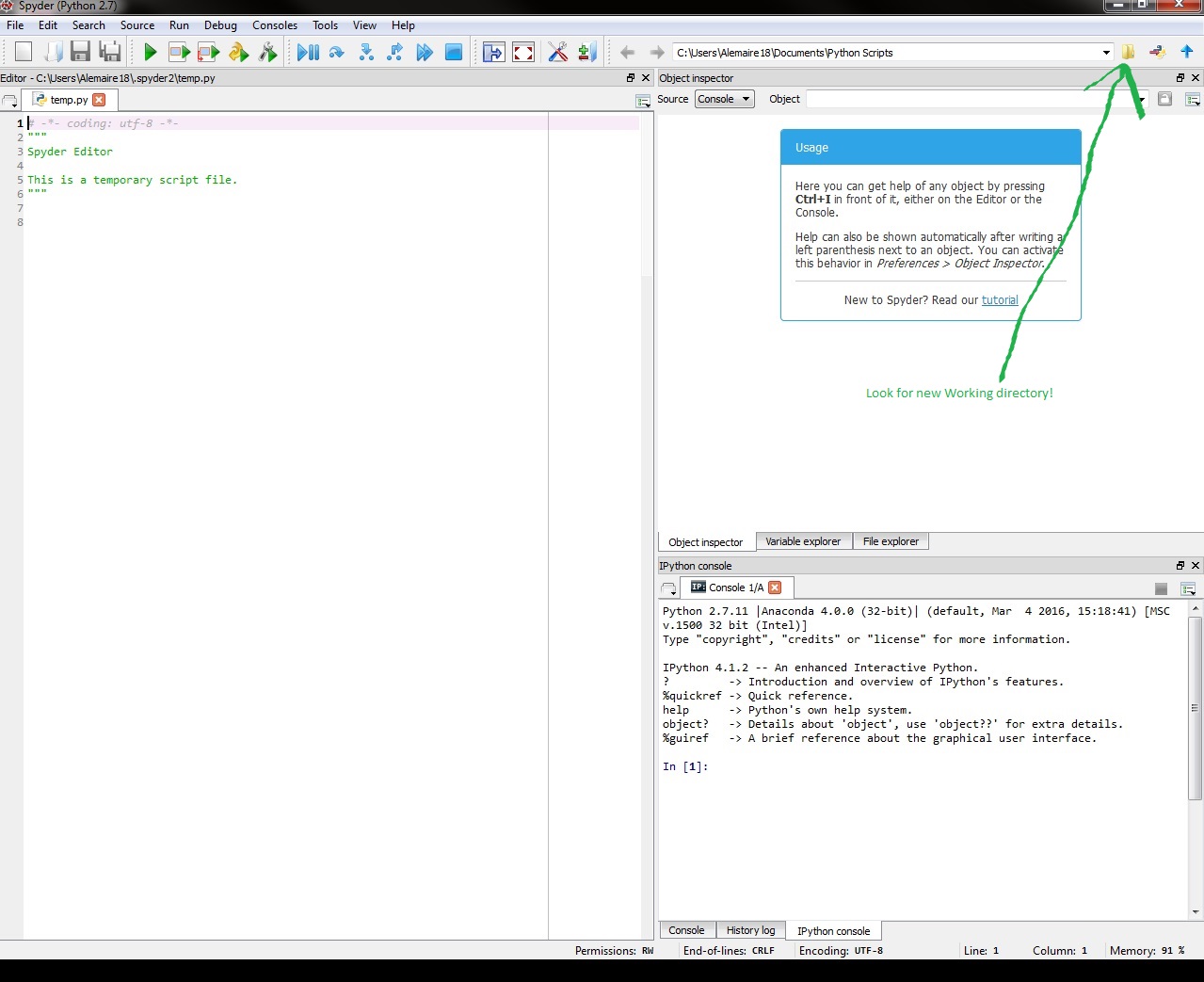1204x982 pixels.
Task: Toggle fullscreen mode icon in toolbar
Action: point(523,53)
